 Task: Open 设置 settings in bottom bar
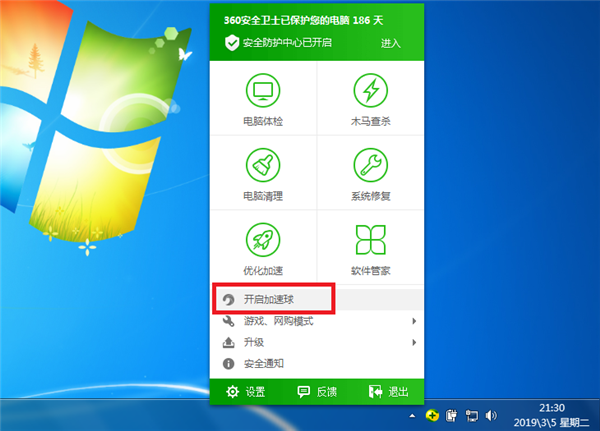pyautogui.click(x=246, y=391)
